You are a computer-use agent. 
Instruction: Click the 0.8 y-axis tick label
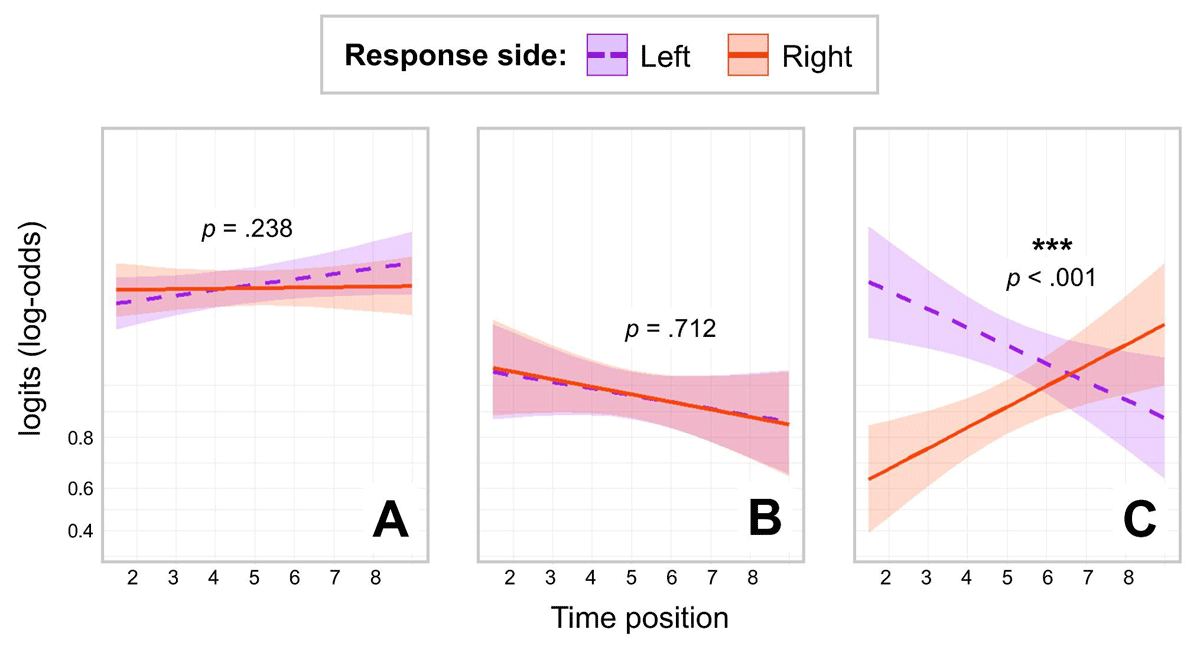[x=82, y=438]
